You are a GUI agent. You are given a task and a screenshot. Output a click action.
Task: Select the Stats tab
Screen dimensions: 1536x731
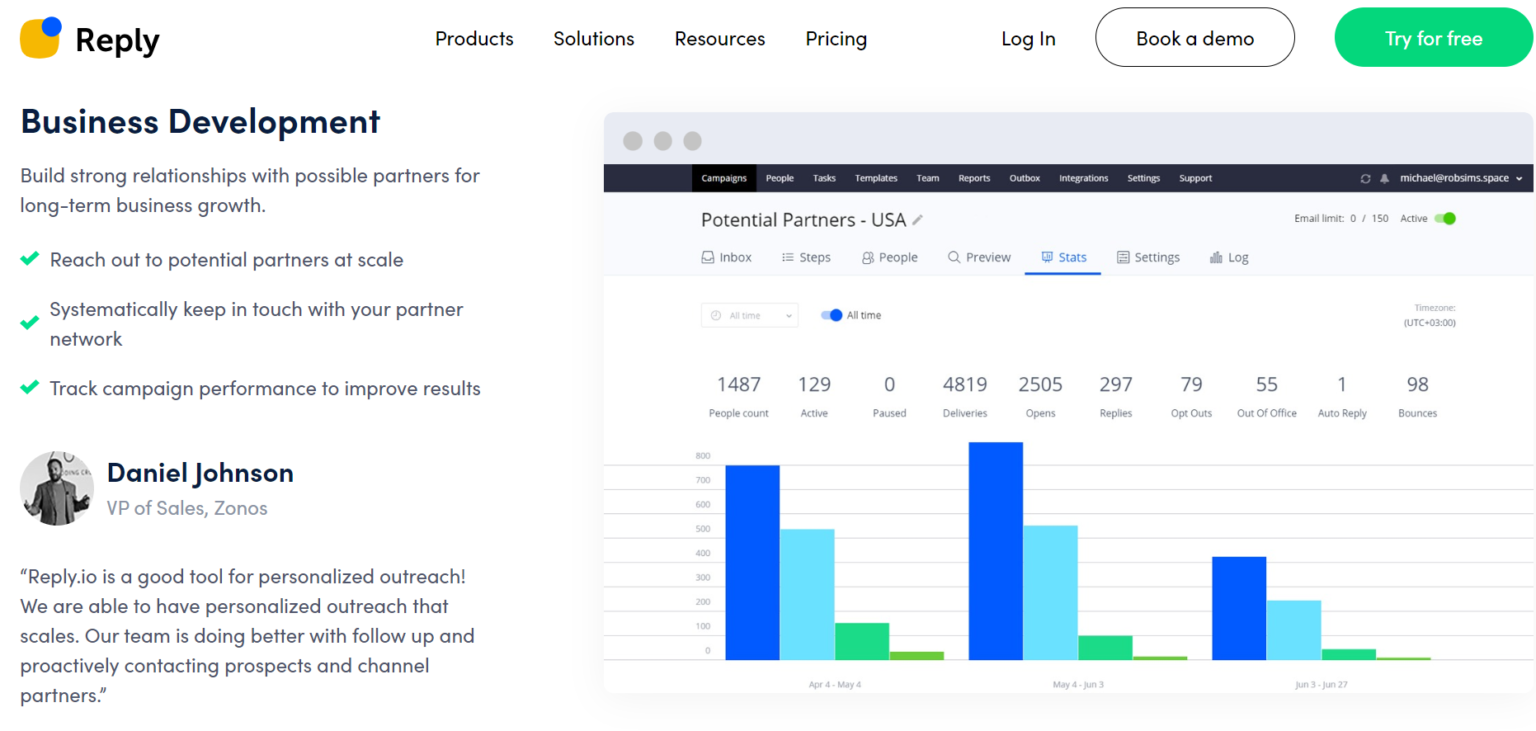(x=1063, y=257)
